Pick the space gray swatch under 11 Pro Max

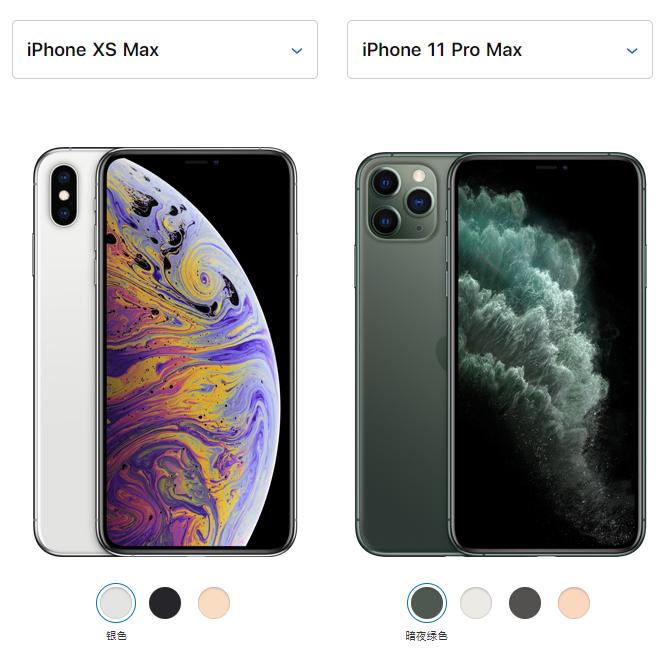[525, 603]
